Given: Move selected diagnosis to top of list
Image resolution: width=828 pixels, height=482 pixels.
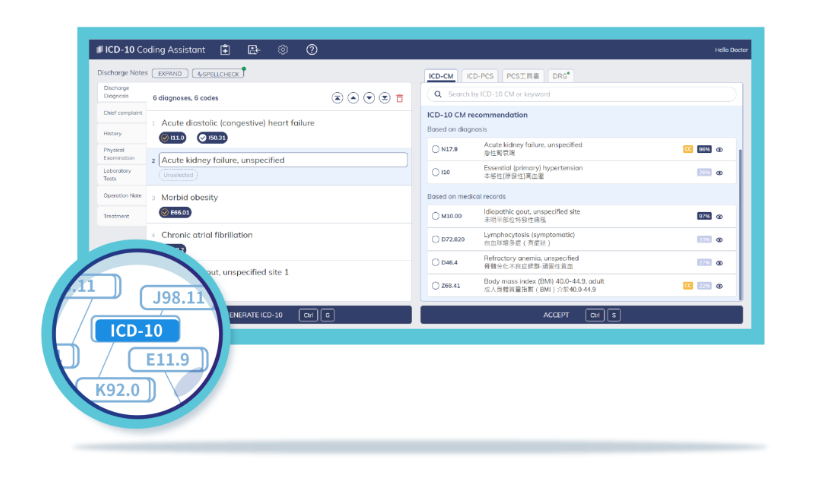Looking at the screenshot, I should pyautogui.click(x=337, y=98).
